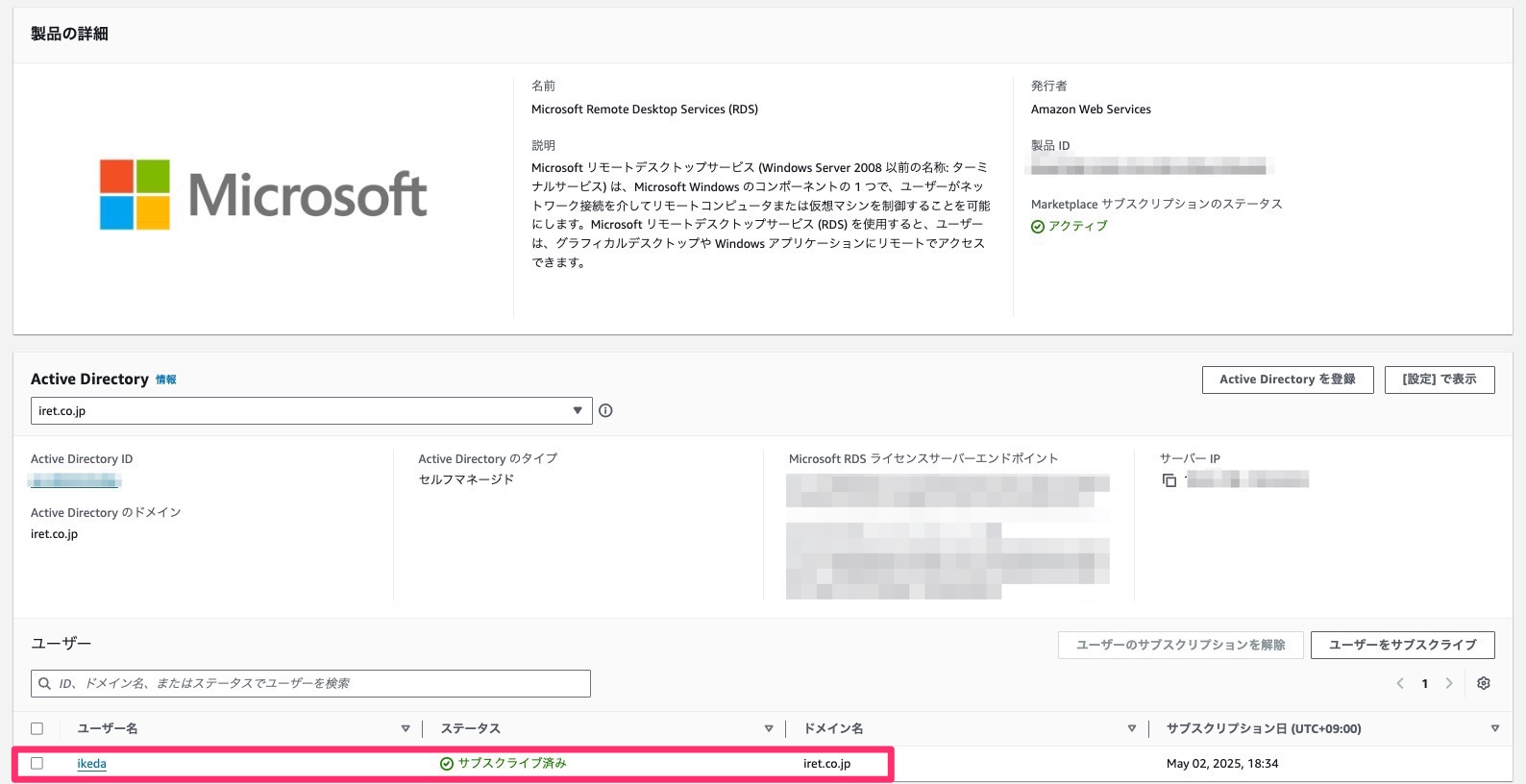Click the ステータス column header
Image resolution: width=1526 pixels, height=784 pixels.
click(470, 729)
